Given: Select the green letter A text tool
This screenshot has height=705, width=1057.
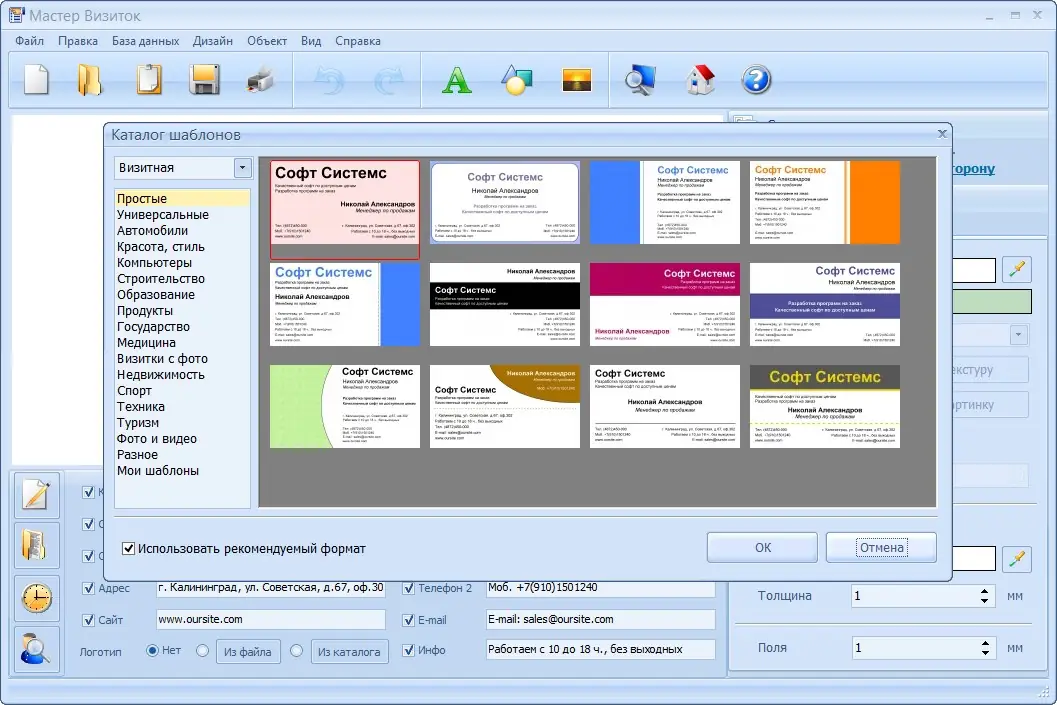Looking at the screenshot, I should point(456,80).
